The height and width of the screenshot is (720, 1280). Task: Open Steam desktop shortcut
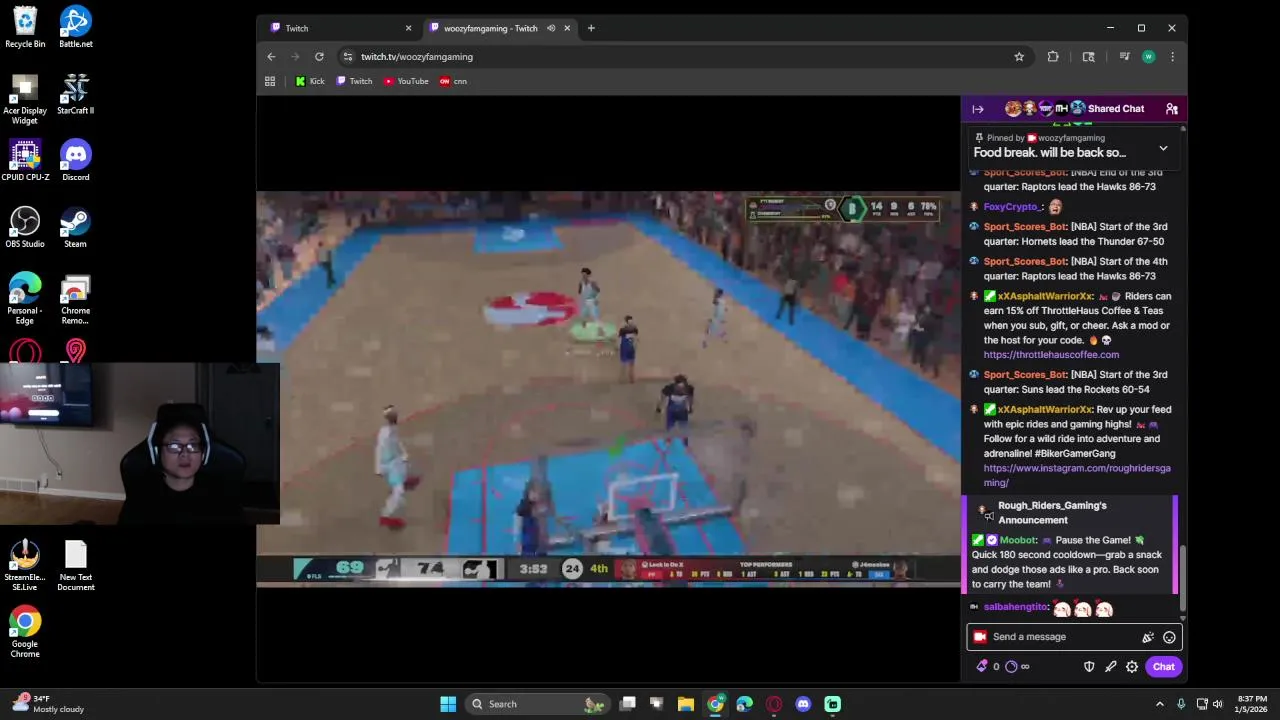pos(75,227)
